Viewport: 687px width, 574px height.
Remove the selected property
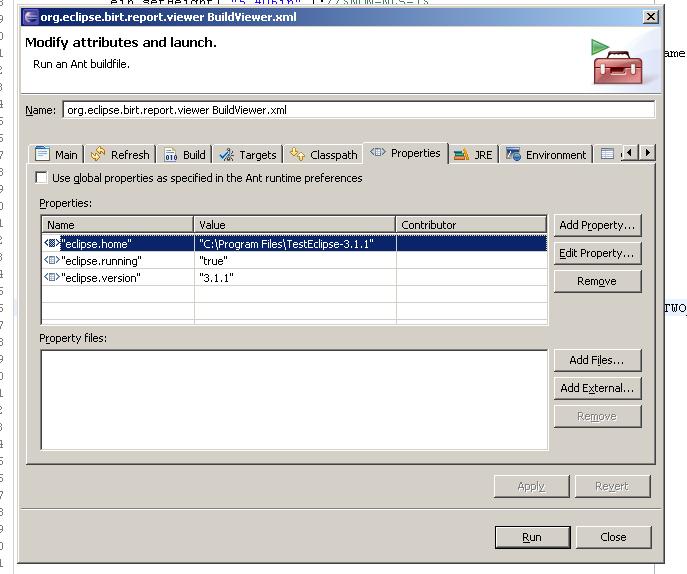[597, 281]
